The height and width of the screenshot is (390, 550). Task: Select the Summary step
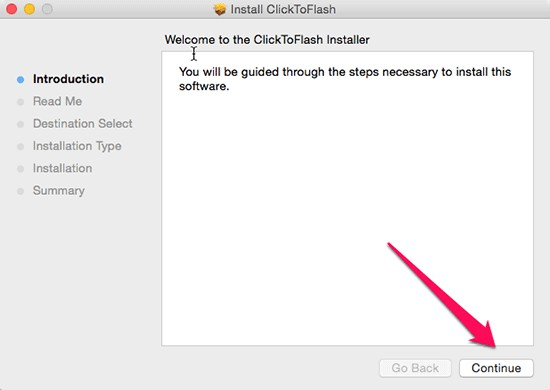(59, 191)
